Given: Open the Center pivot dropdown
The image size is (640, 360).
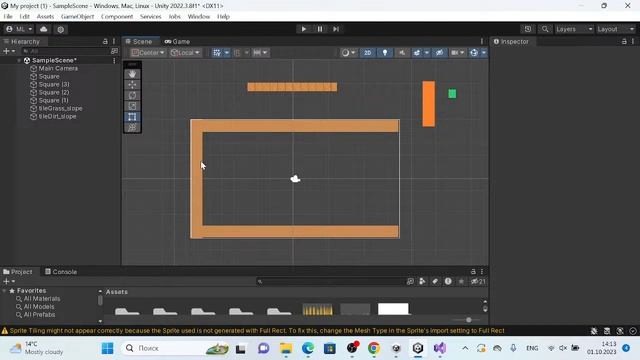Looking at the screenshot, I should click(148, 53).
